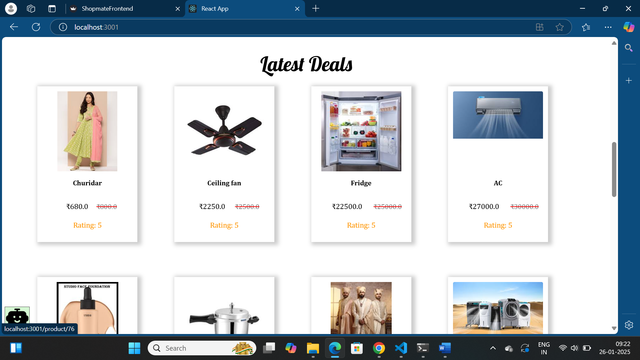Open the sidebar search icon

tap(629, 48)
